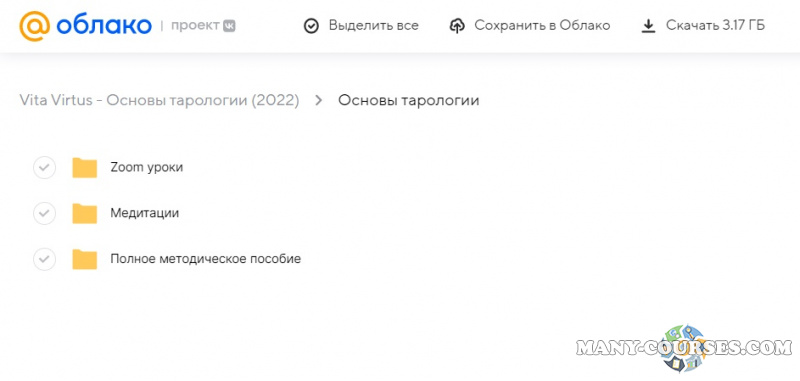Screen dimensions: 800x381
Task: Tick the checkbox for Zoom уроки
Action: 44,167
